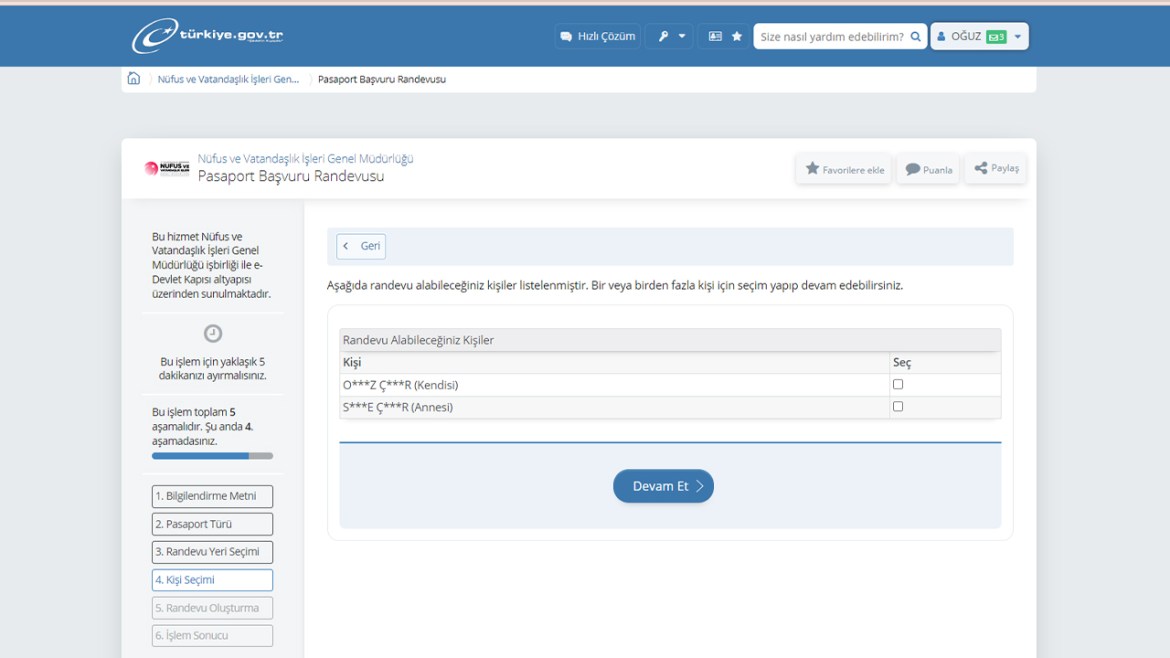This screenshot has width=1170, height=658.
Task: Open Nüfus ve Vatandaşlık İşleri breadcrumb link
Action: pyautogui.click(x=228, y=79)
